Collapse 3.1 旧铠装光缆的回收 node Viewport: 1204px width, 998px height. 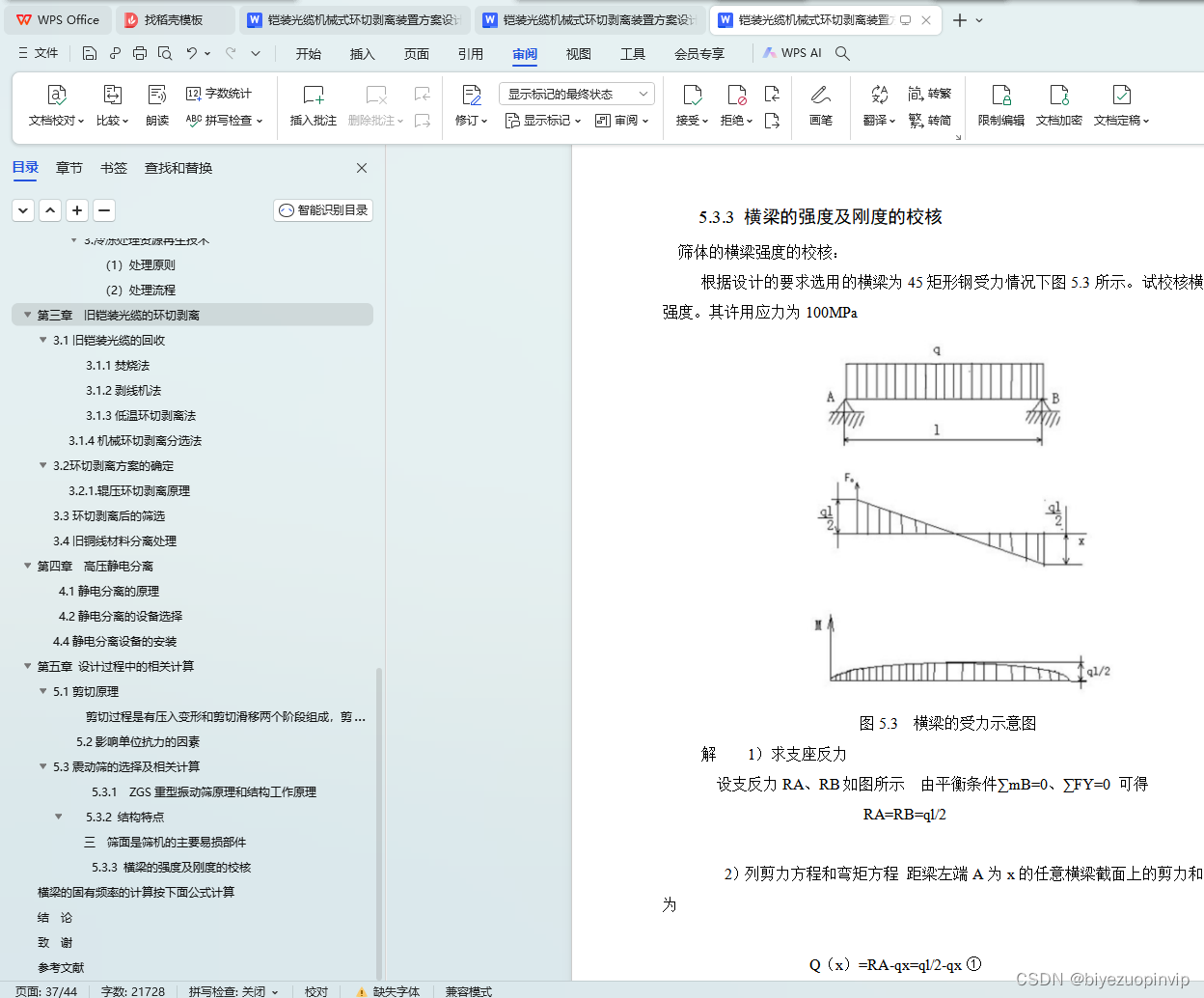point(42,340)
